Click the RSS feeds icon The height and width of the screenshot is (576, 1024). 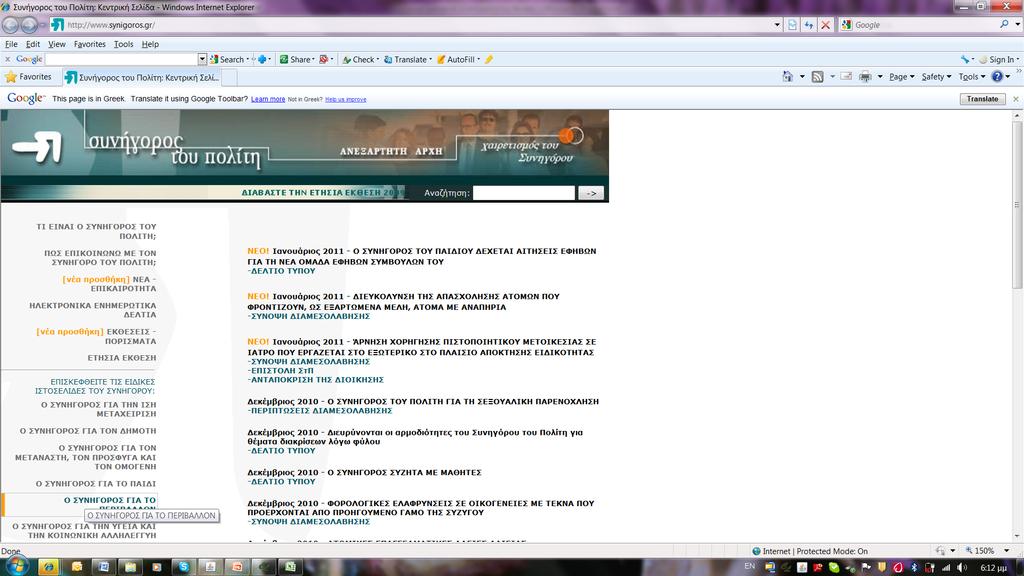point(817,77)
